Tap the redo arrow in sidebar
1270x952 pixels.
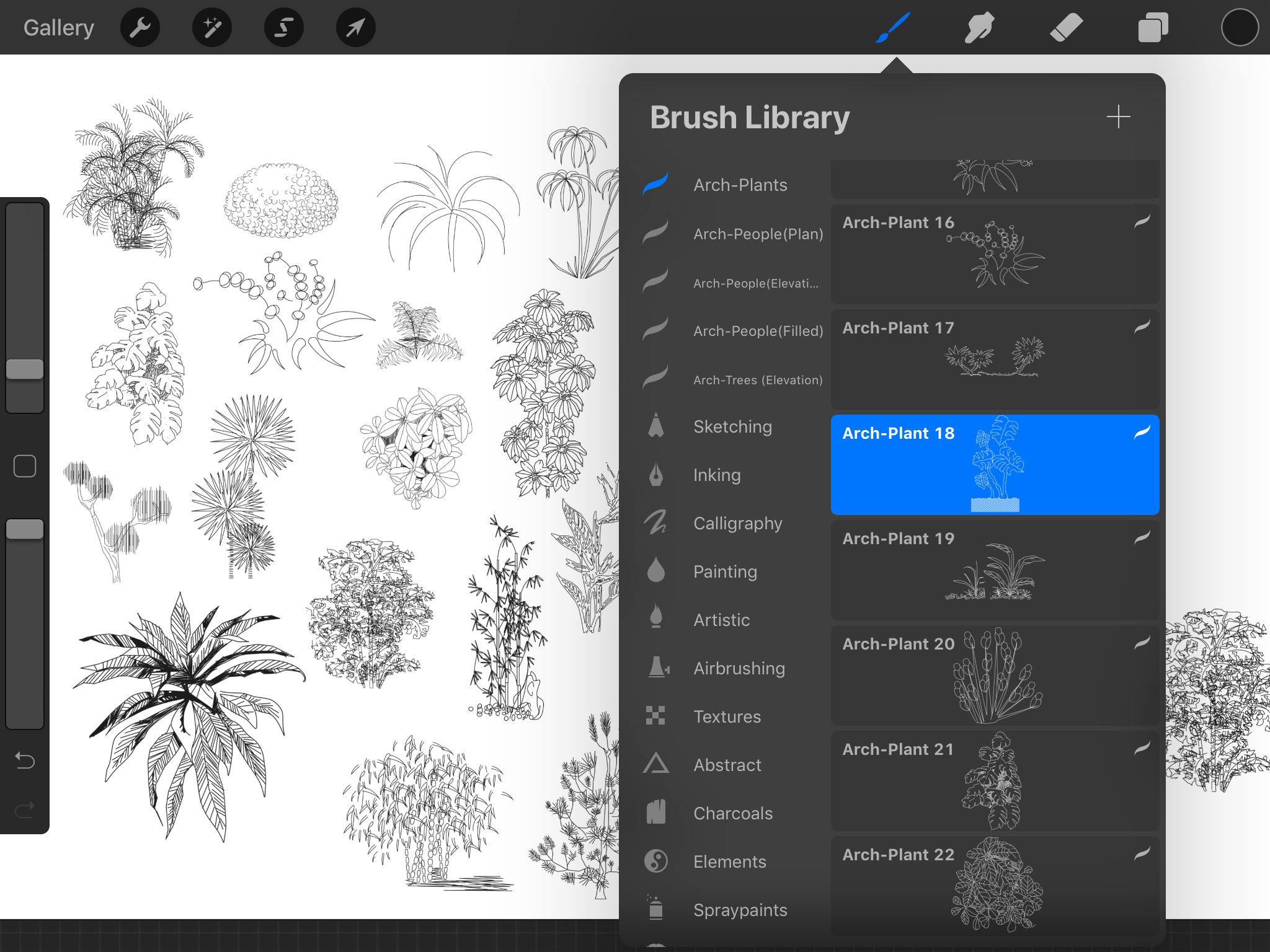[25, 809]
